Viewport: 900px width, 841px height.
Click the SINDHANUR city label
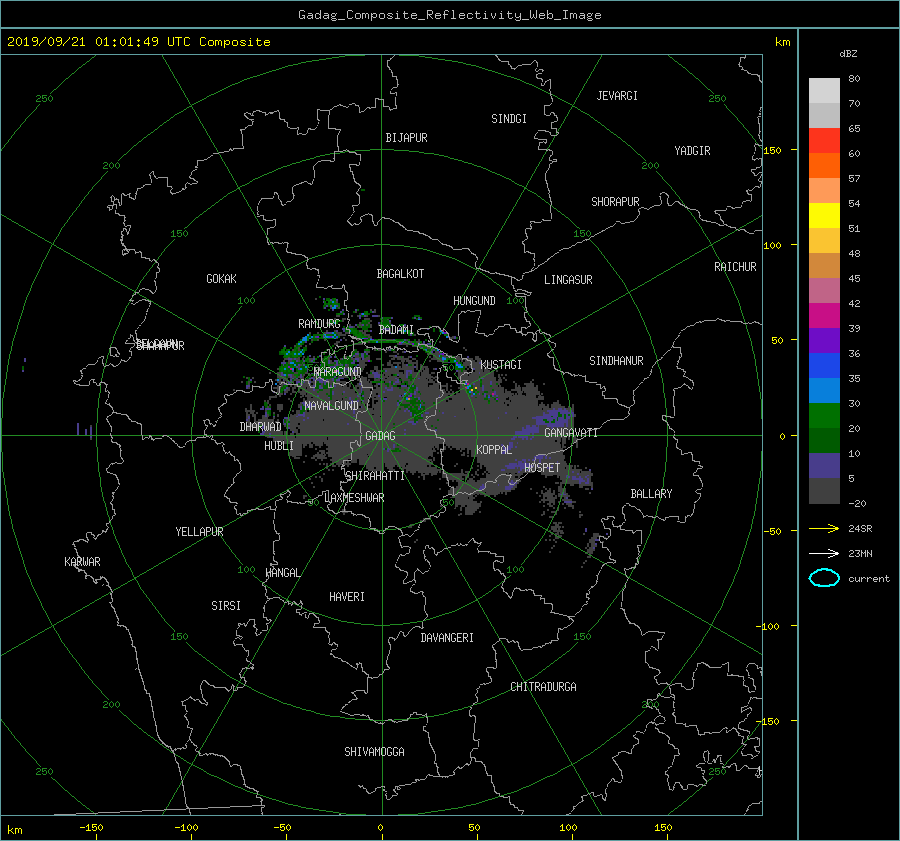pyautogui.click(x=616, y=361)
